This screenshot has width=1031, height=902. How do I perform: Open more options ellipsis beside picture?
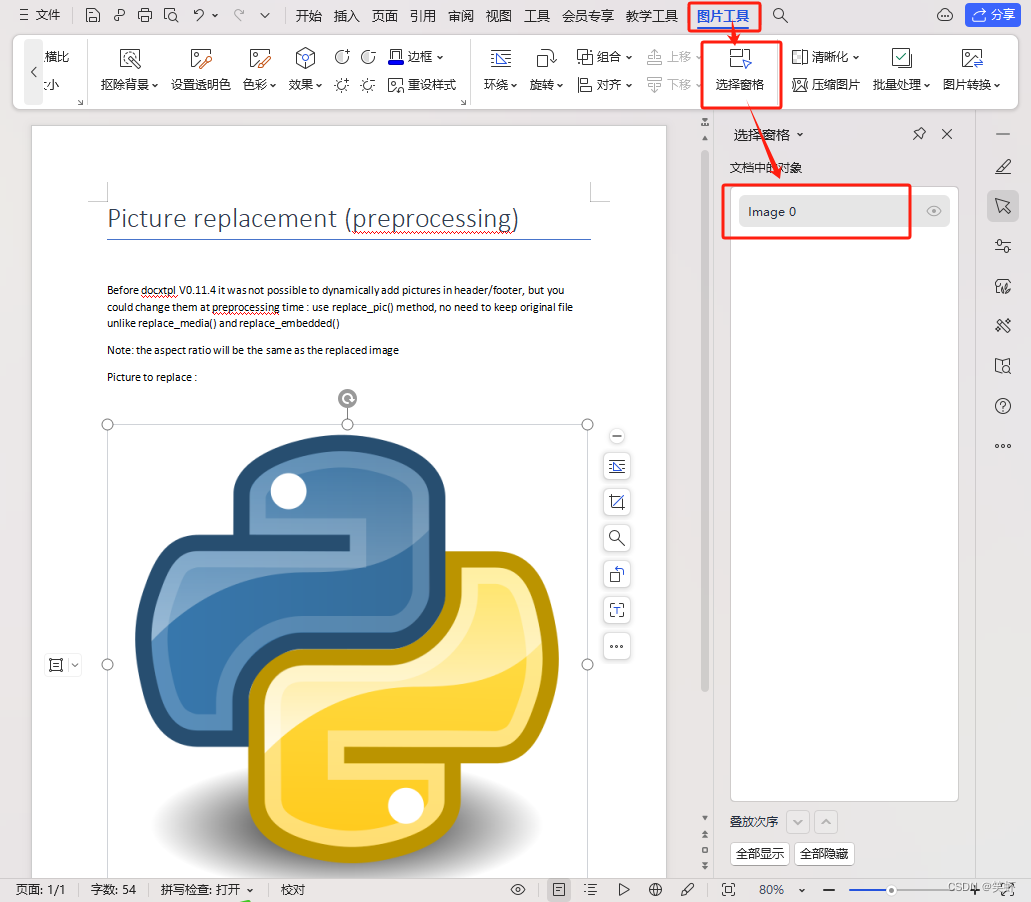coord(617,646)
